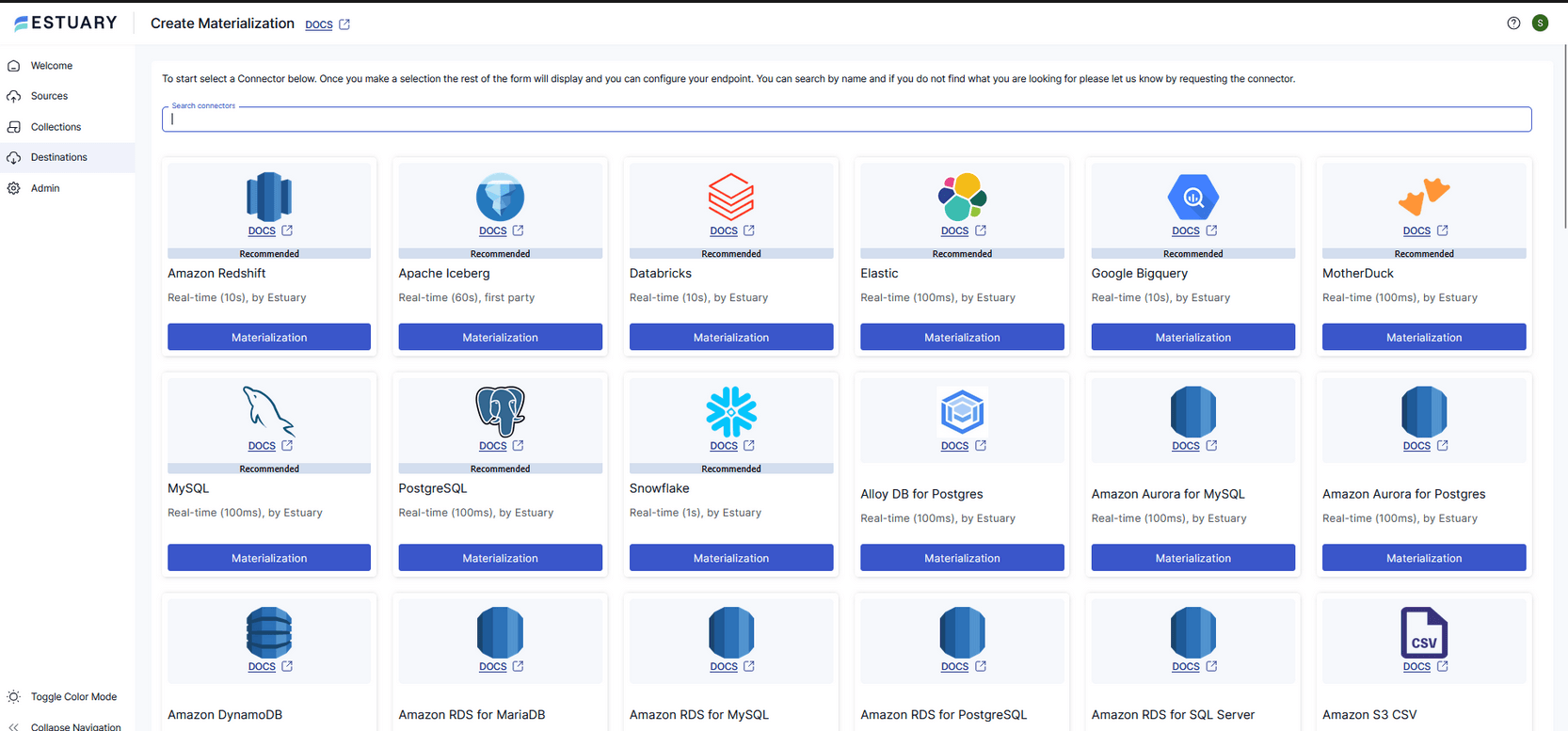The image size is (1568, 731).
Task: Open the header DOCS link
Action: tap(319, 24)
